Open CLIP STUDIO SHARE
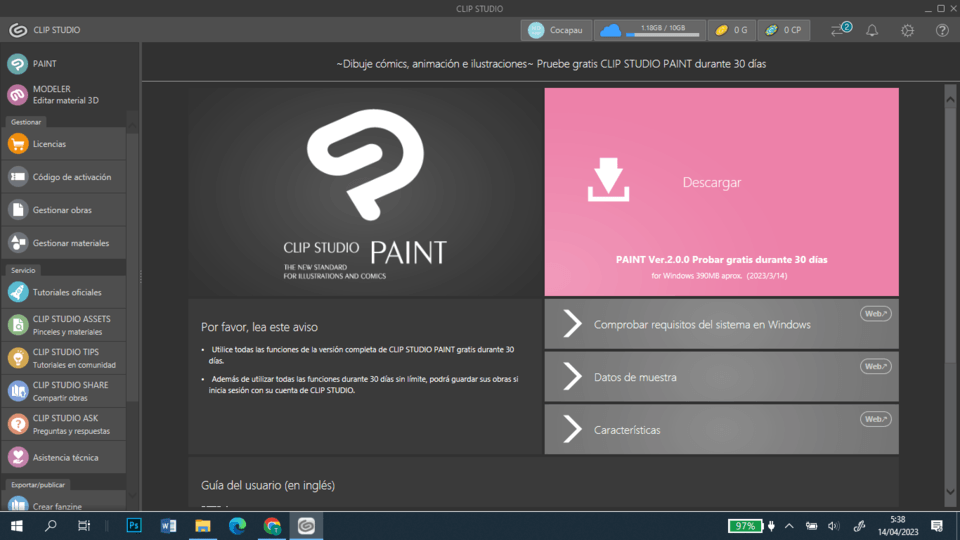The image size is (960, 540). tap(64, 391)
